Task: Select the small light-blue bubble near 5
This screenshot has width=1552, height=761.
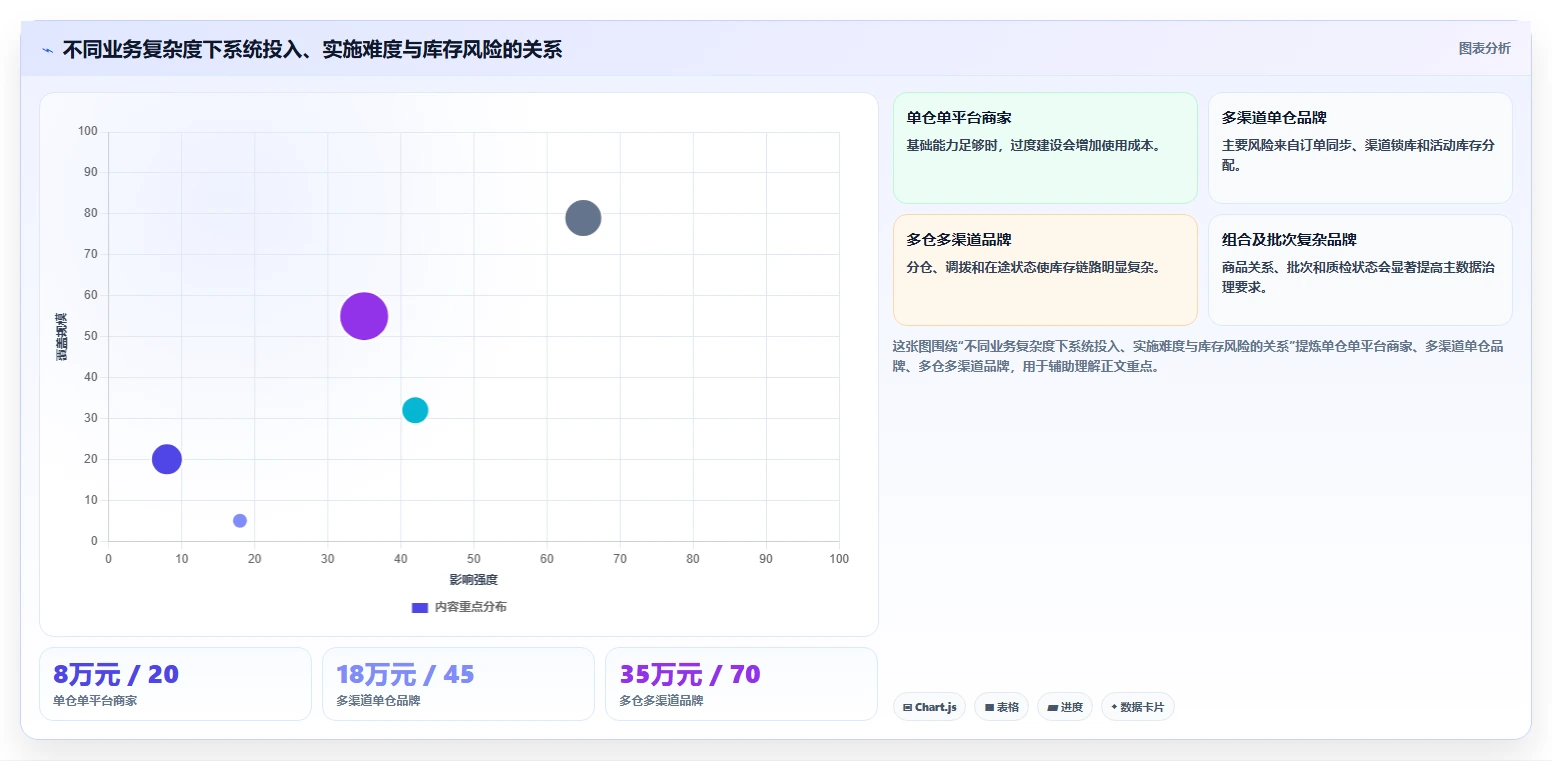Action: 240,521
